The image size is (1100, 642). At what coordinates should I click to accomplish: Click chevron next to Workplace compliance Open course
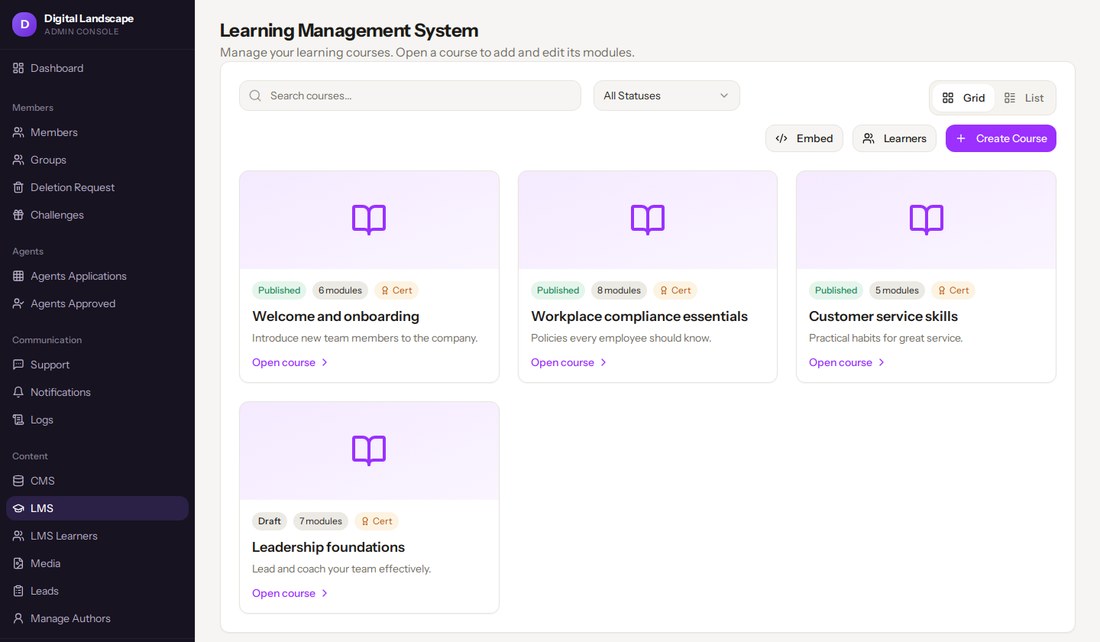[x=603, y=363]
